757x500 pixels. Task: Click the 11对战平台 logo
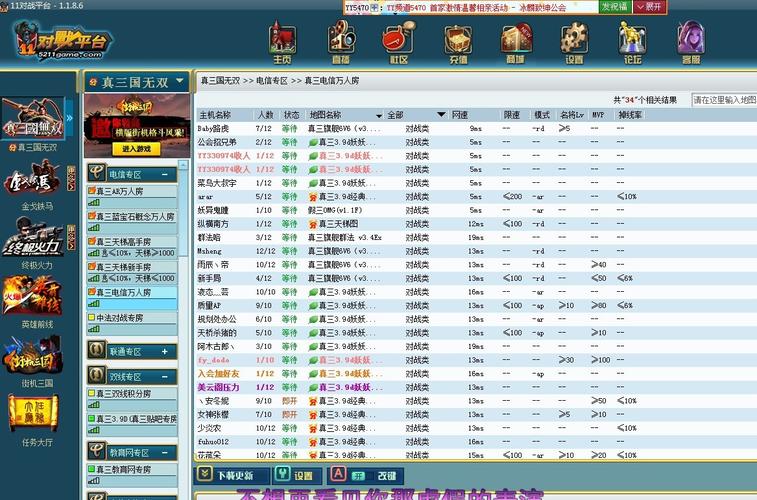(62, 41)
